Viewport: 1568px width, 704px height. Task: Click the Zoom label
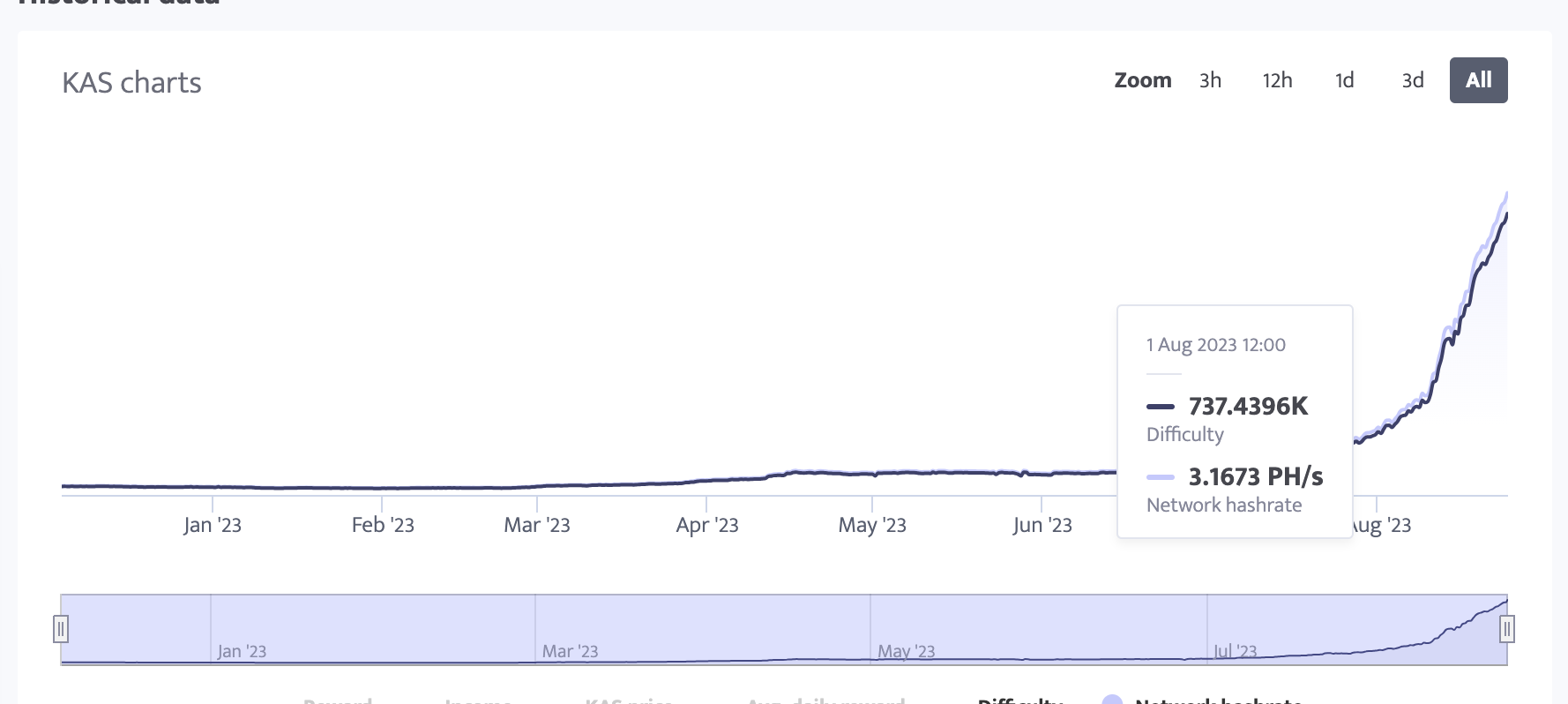pos(1143,80)
